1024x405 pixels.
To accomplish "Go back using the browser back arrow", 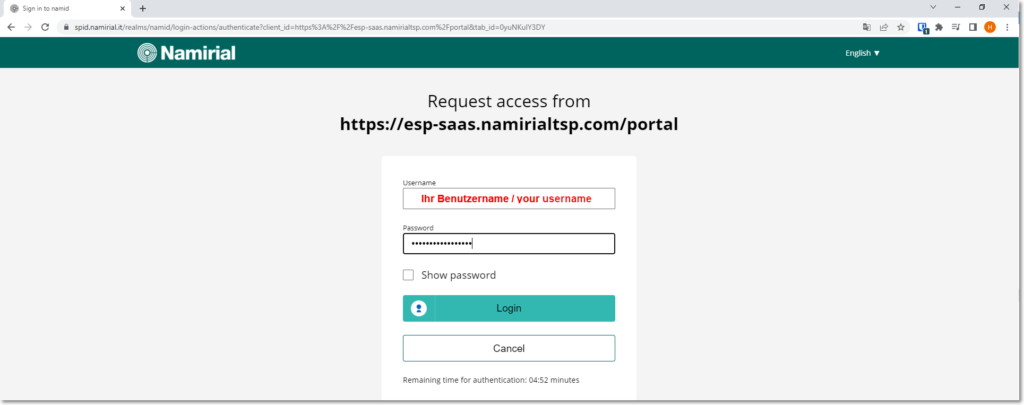I will coord(11,27).
